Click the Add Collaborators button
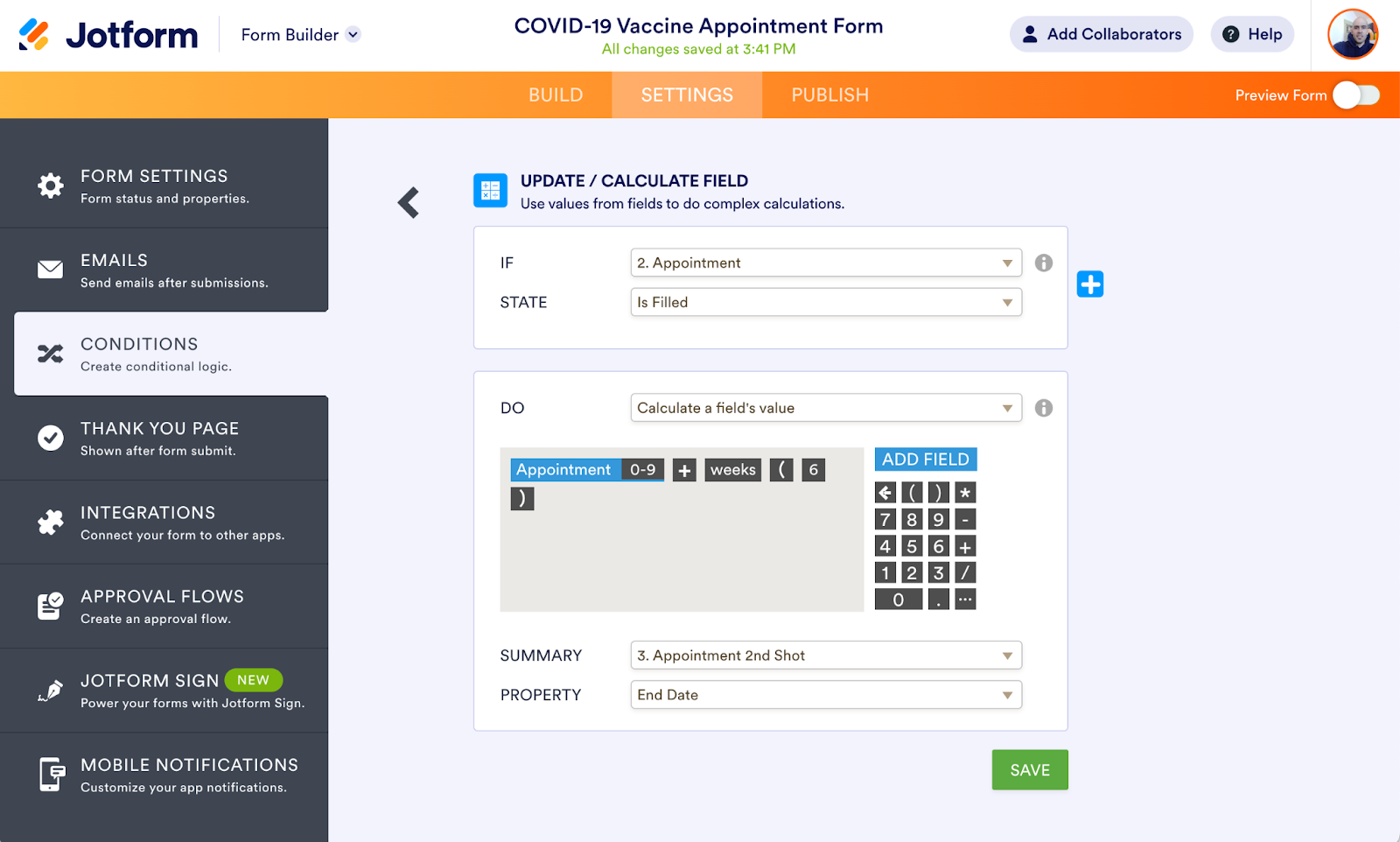The height and width of the screenshot is (842, 1400). tap(1101, 35)
